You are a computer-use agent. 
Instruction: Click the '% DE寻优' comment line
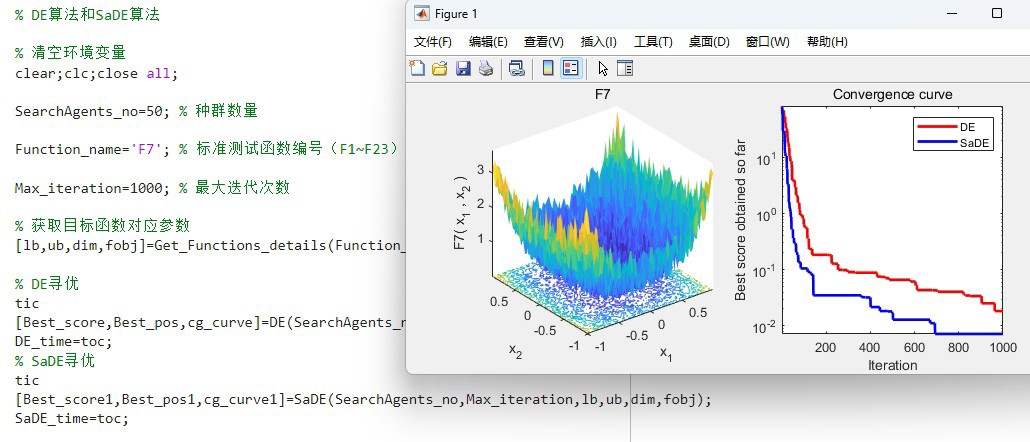47,284
